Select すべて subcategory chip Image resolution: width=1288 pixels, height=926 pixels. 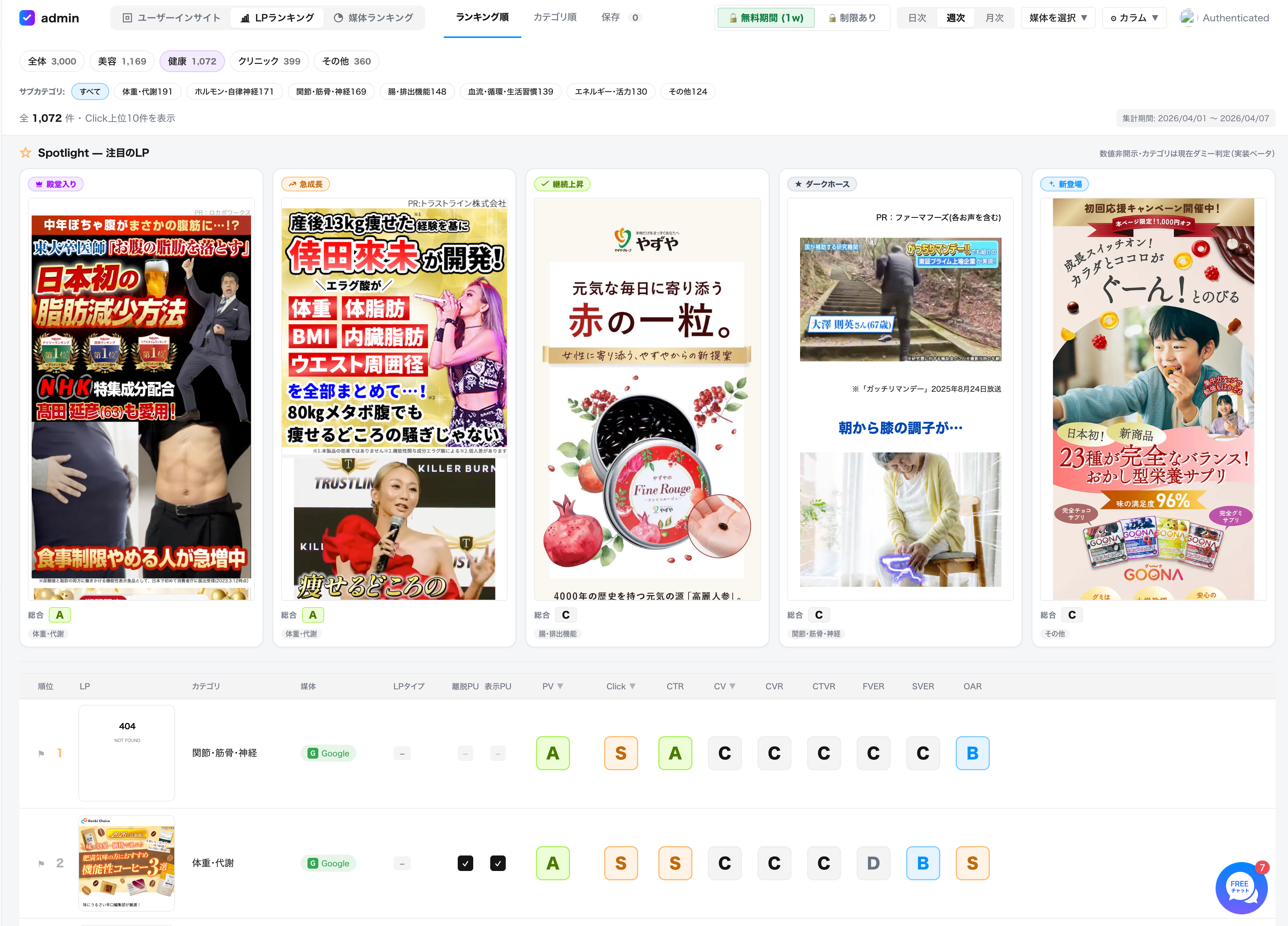(x=90, y=91)
